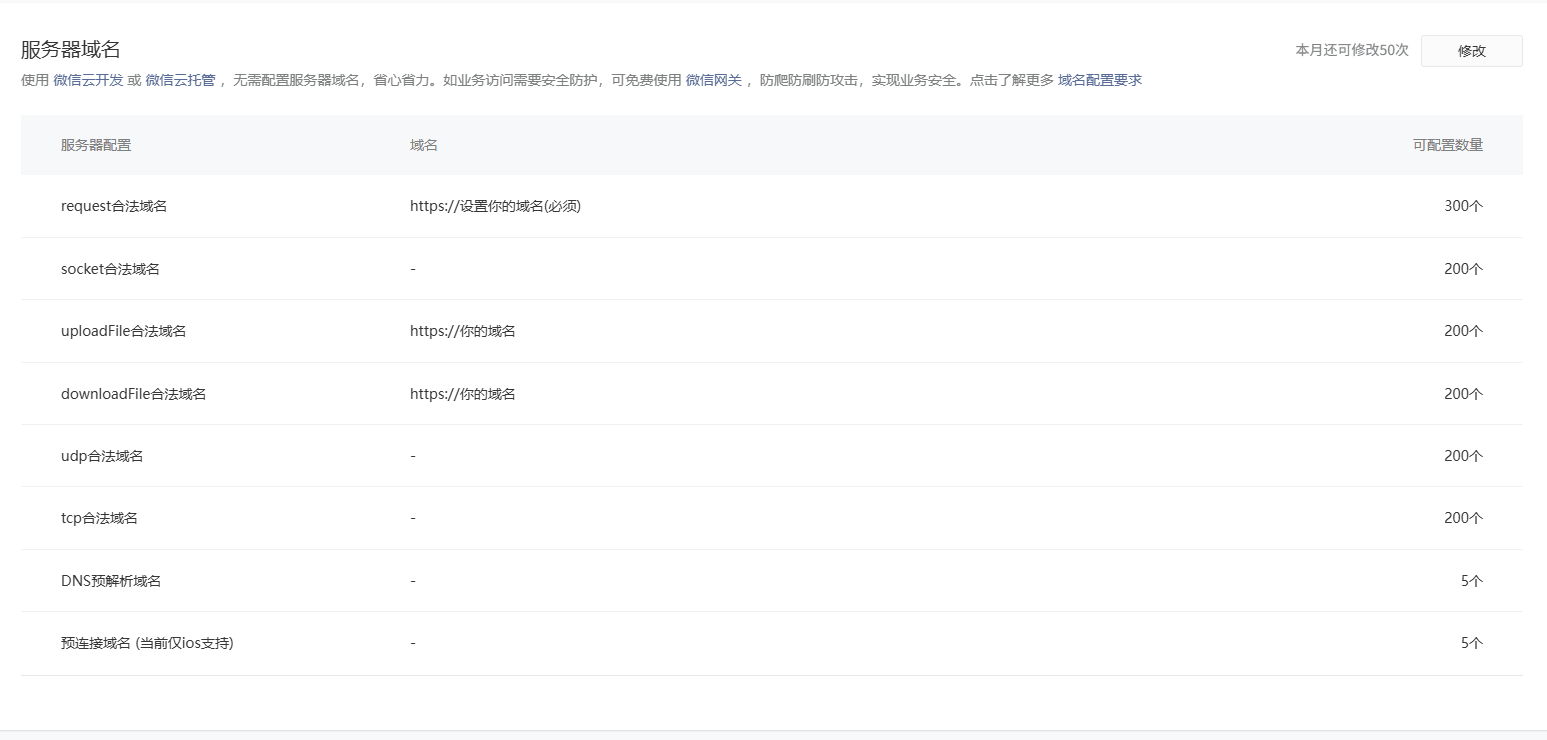Click the 300个 quantity cell
Viewport: 1547px width, 740px height.
(1464, 206)
